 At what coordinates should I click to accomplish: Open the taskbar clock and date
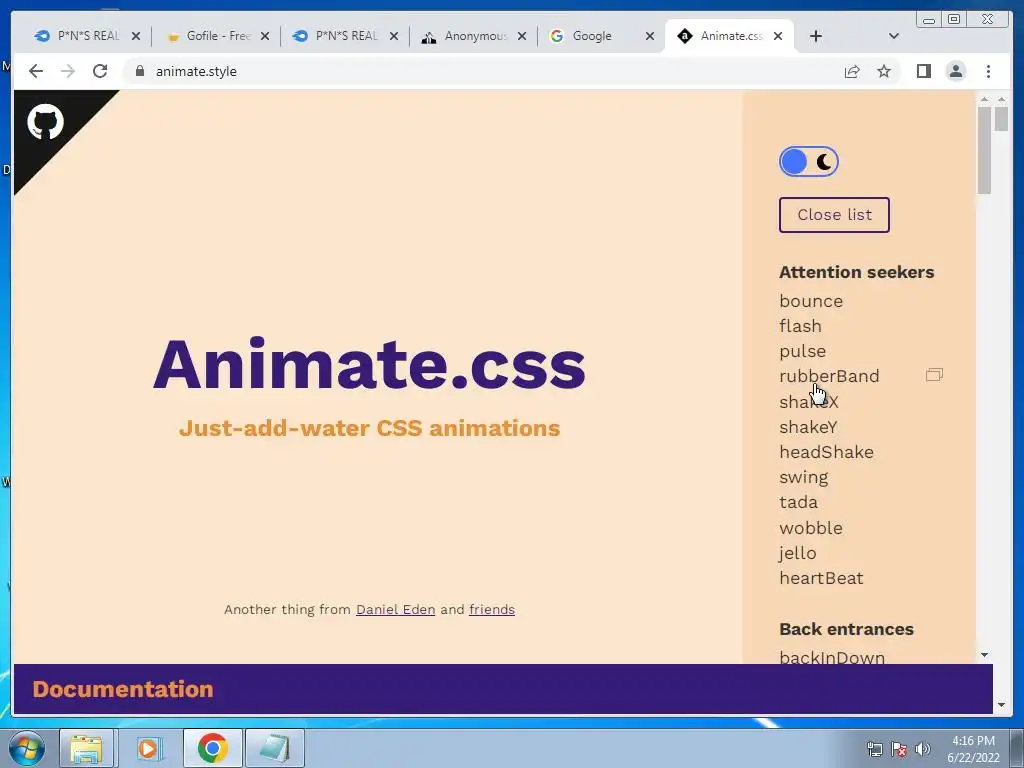coord(973,749)
